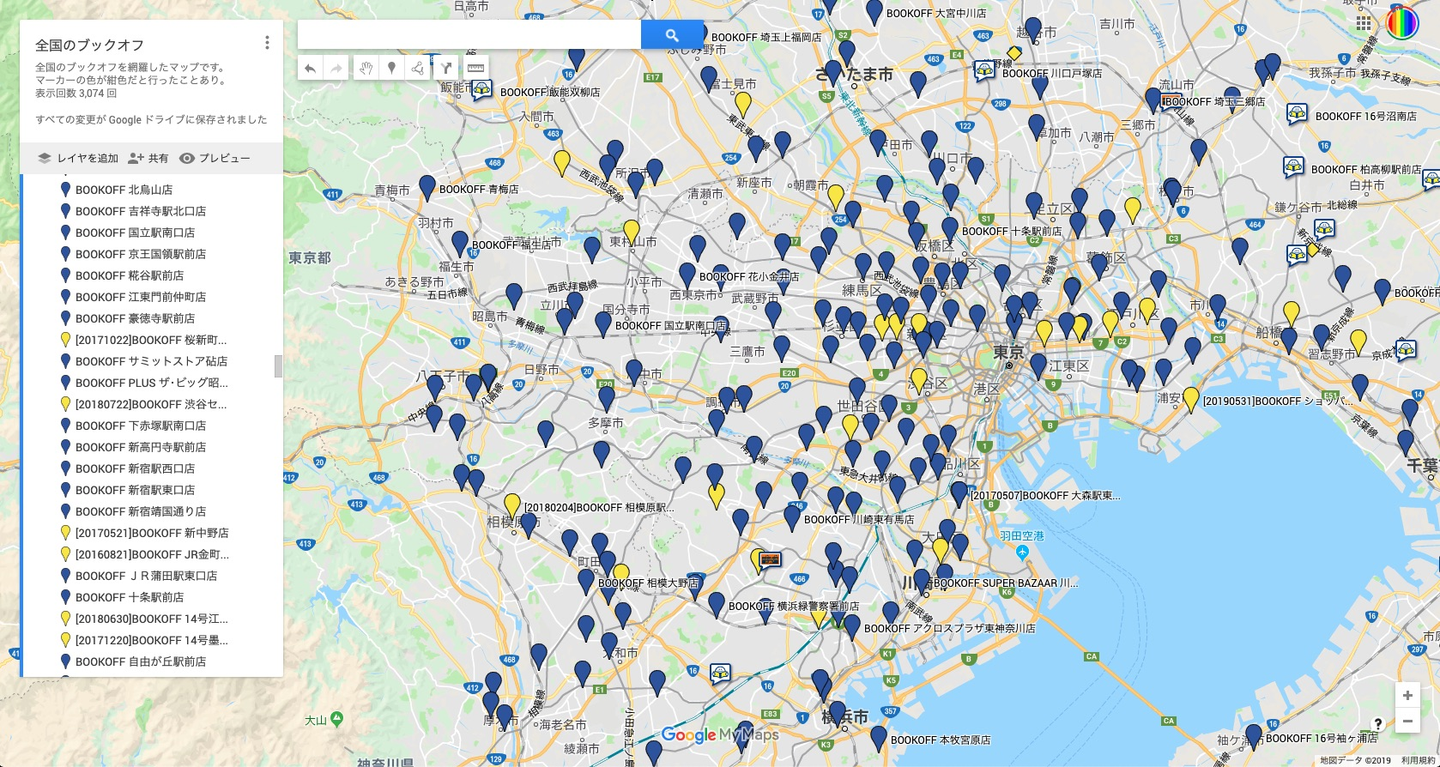Screen dimensions: 1440x767
Task: Click the map pin for BOOKOFF 十条駅前店
Action: pos(950,229)
